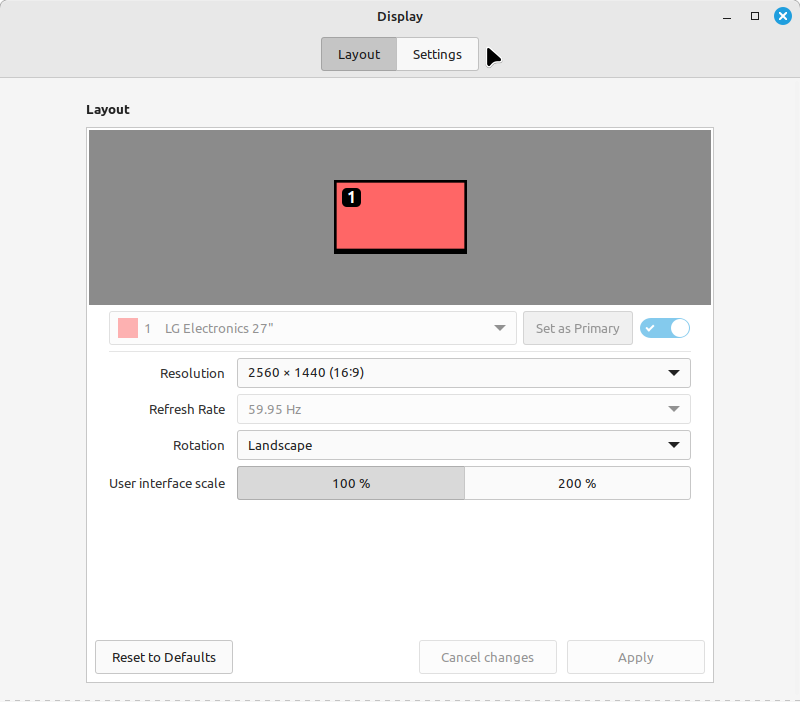Click Cancel changes button

click(488, 657)
